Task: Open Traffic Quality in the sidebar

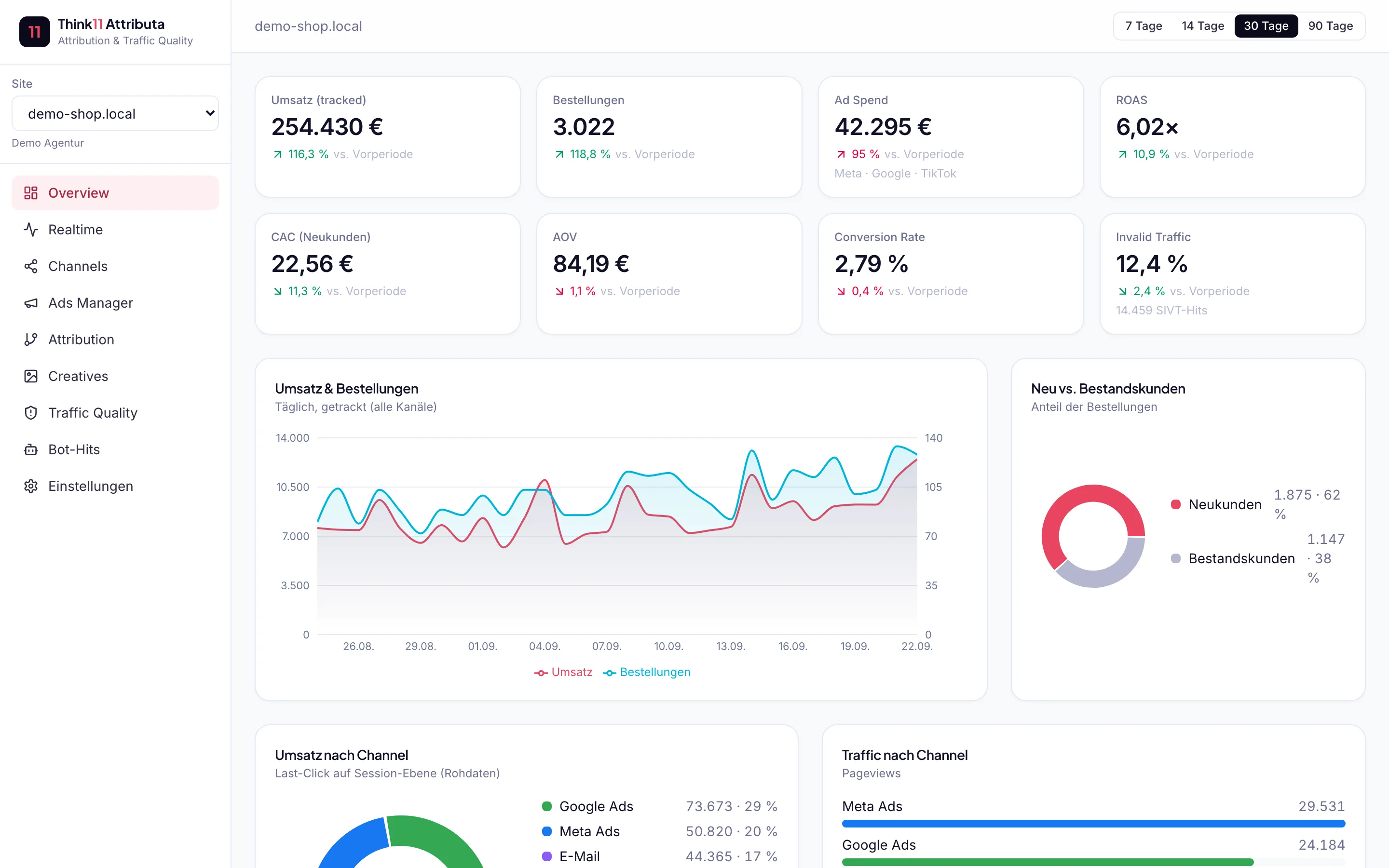Action: click(115, 413)
